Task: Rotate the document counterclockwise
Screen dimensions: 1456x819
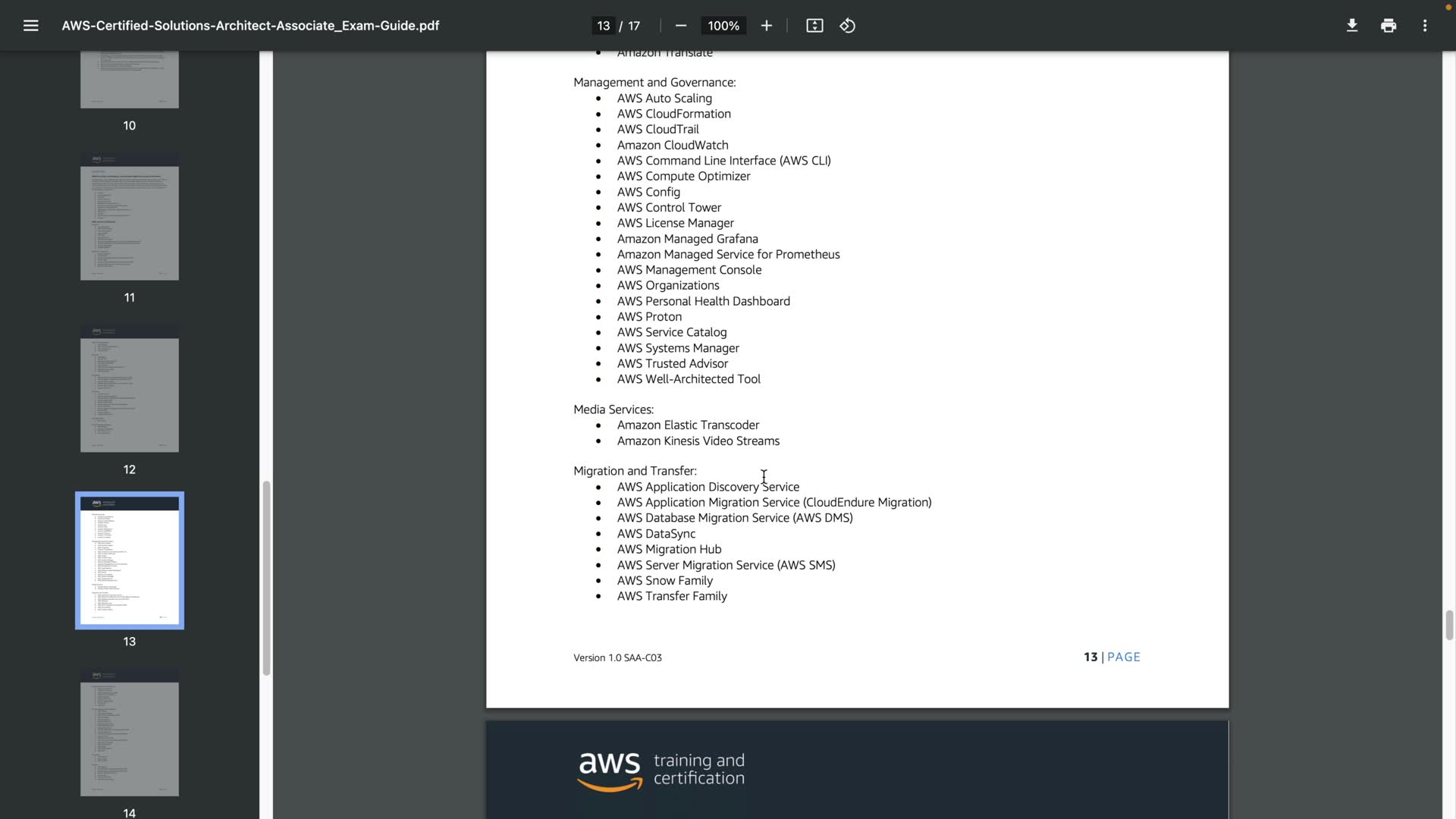Action: (x=848, y=26)
